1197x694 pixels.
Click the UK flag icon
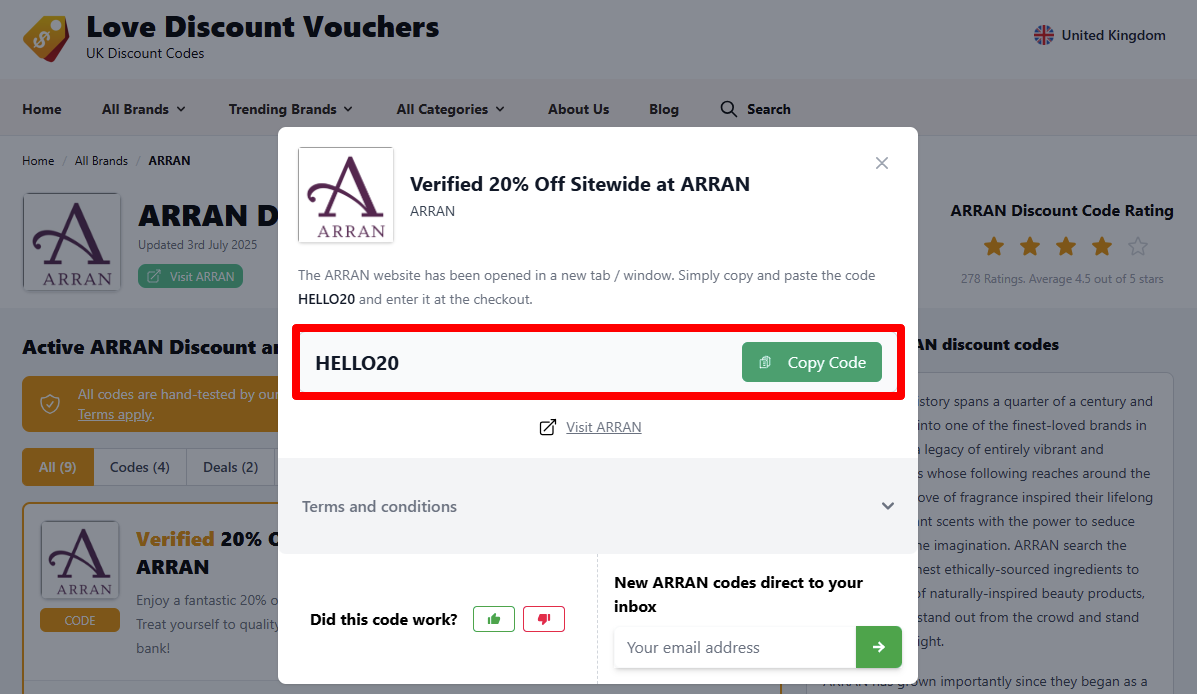point(1044,35)
